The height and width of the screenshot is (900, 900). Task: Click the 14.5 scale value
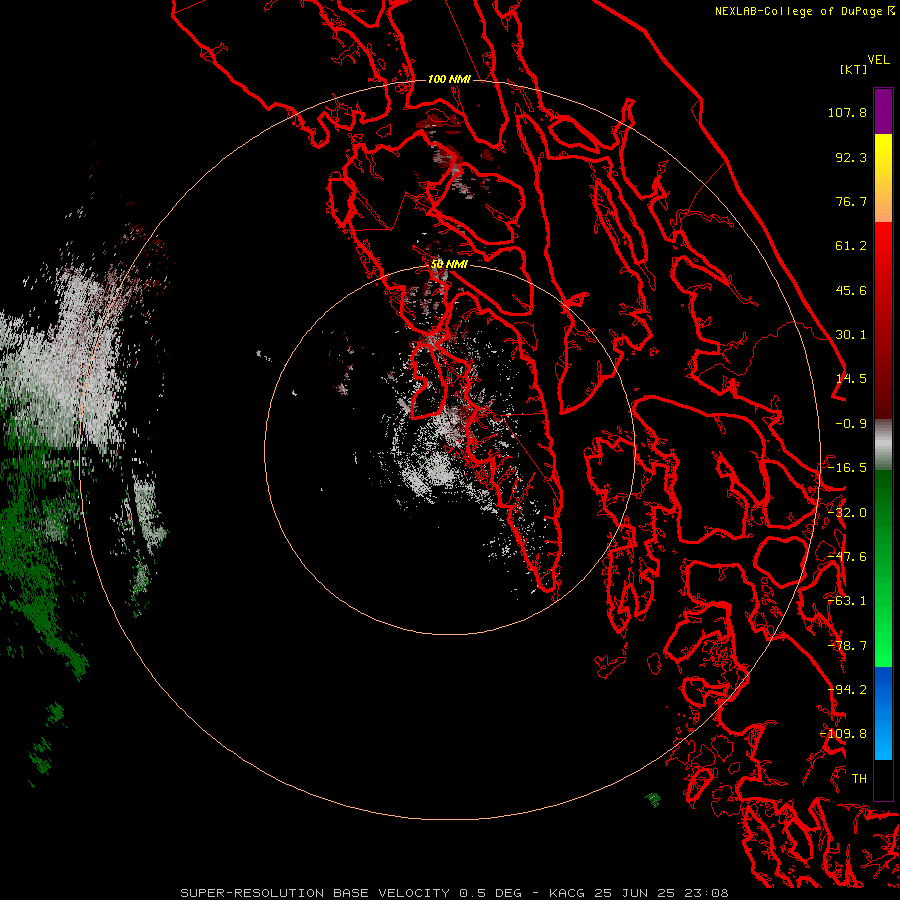click(x=851, y=379)
